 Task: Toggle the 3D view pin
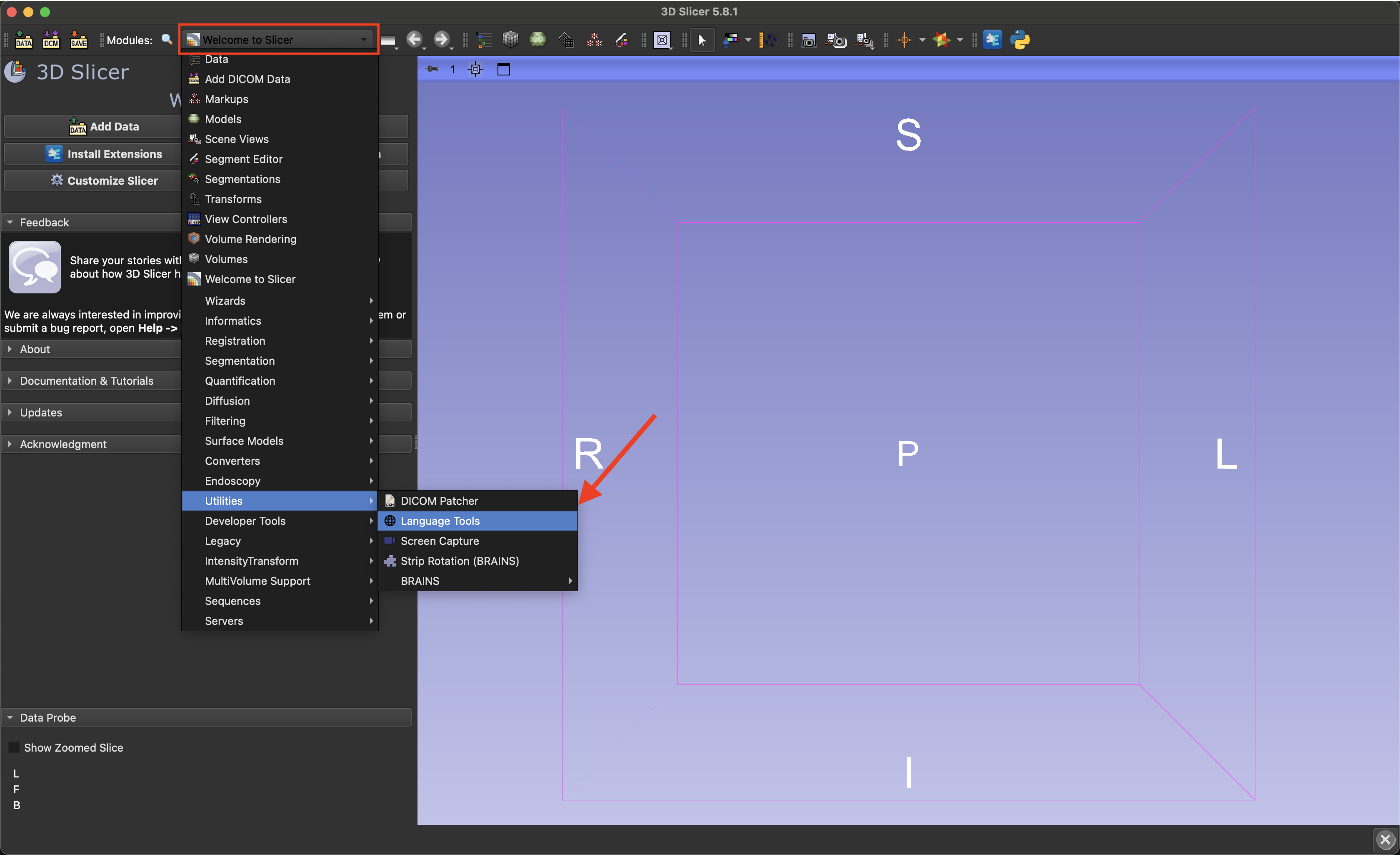tap(432, 69)
